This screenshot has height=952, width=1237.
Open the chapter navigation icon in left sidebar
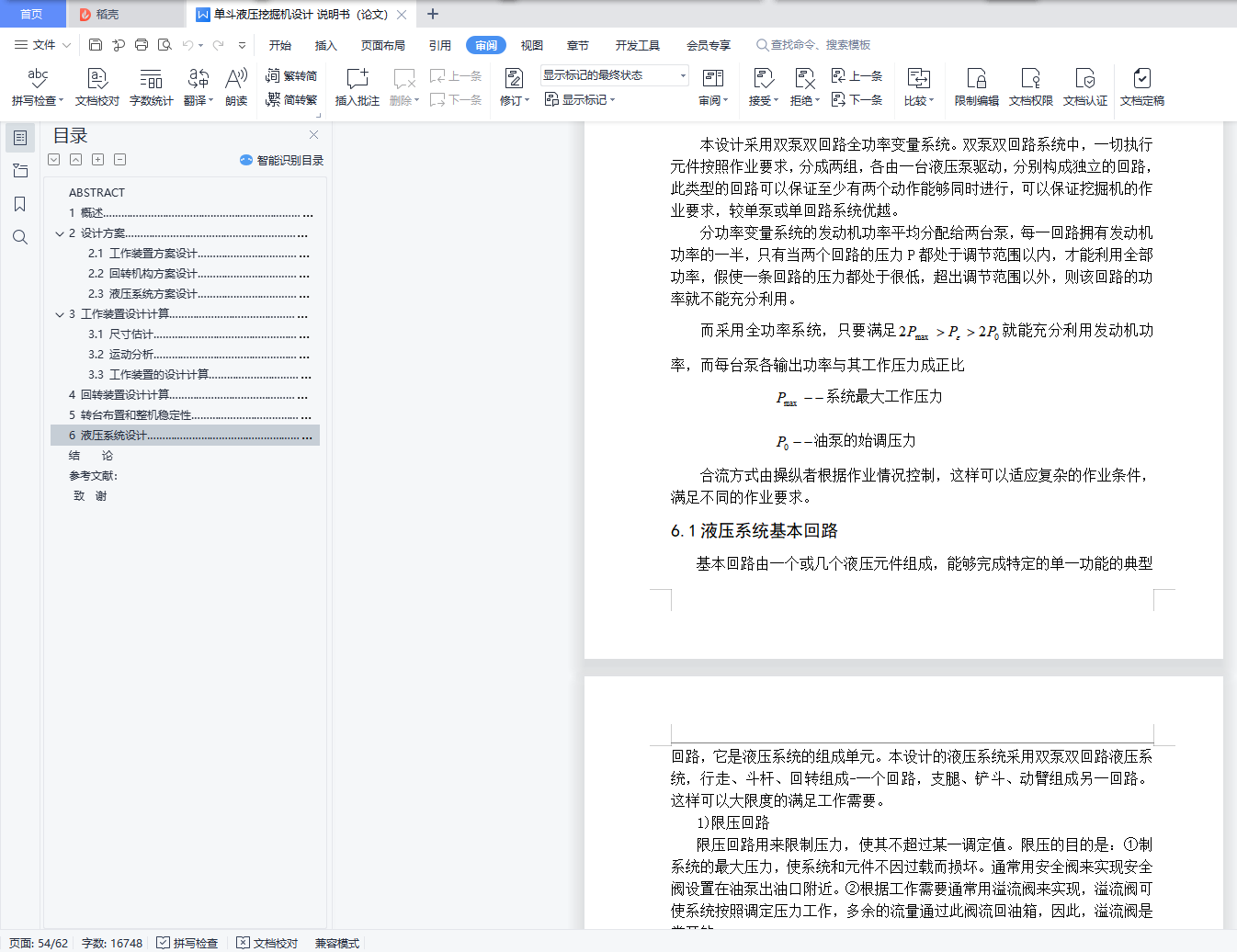20,171
